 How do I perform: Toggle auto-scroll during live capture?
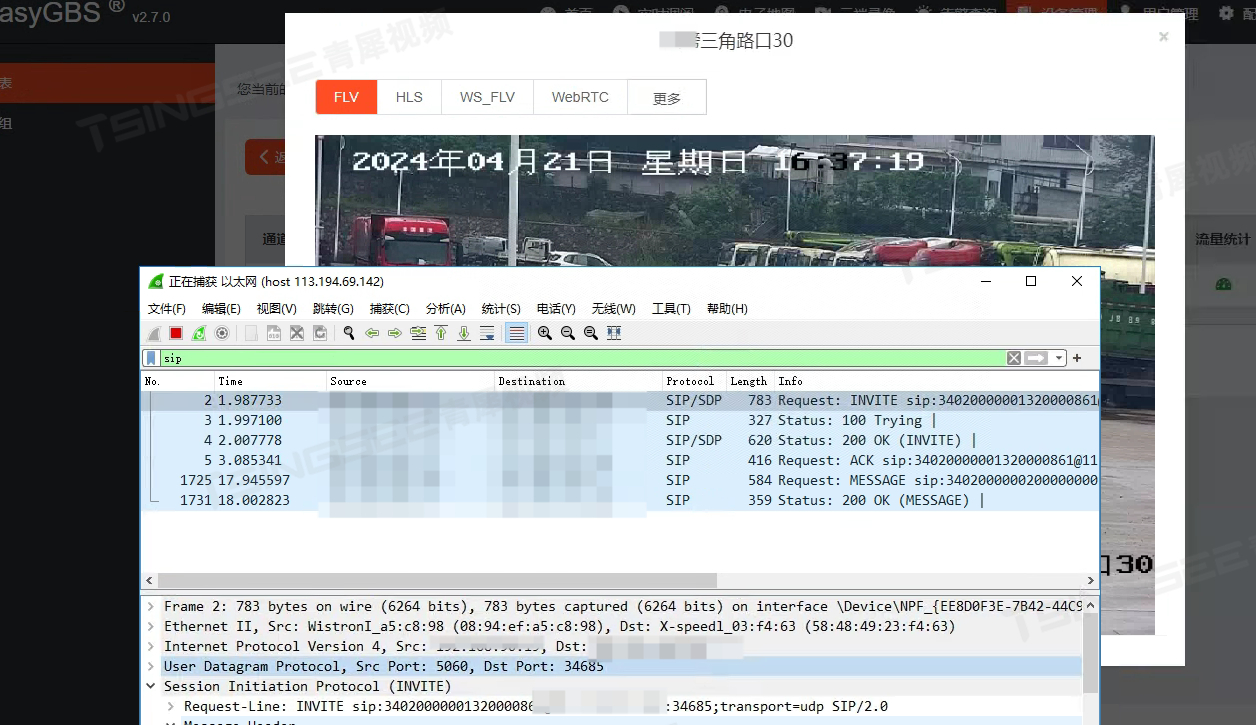487,333
